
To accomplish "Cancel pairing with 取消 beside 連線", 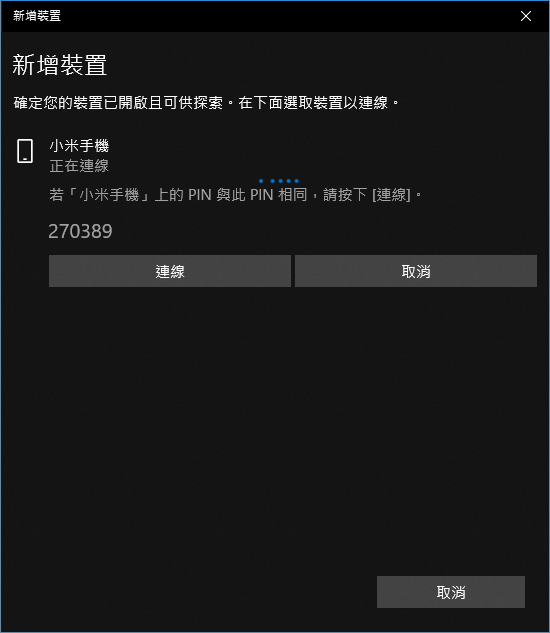I will [416, 271].
